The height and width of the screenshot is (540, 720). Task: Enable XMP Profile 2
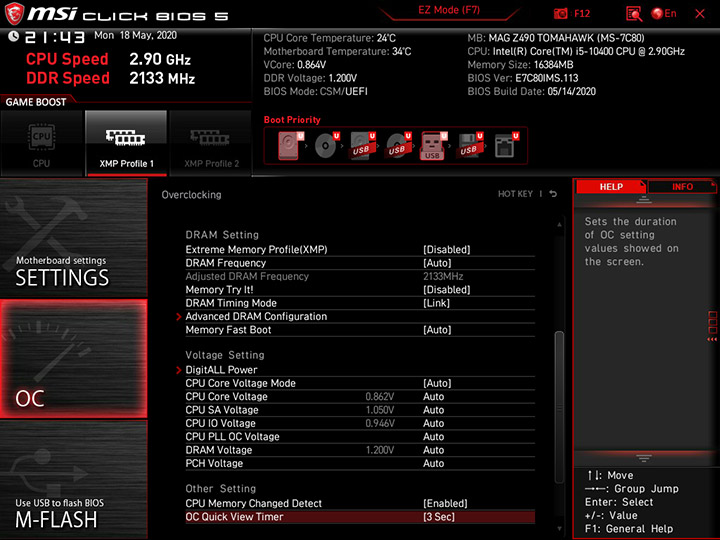211,143
